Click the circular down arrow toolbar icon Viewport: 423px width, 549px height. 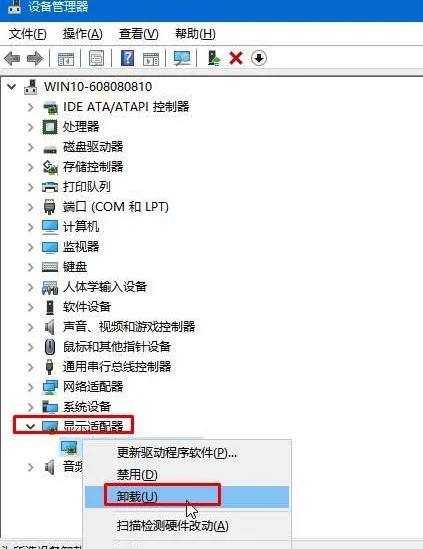pyautogui.click(x=259, y=58)
